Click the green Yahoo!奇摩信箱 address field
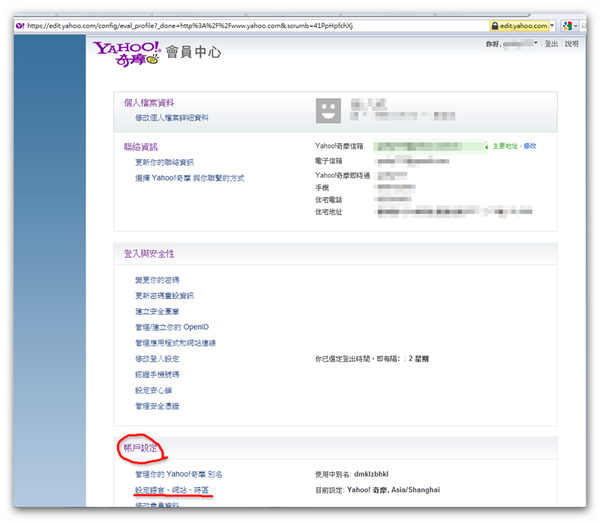Viewport: 600px width, 521px height. pos(429,147)
